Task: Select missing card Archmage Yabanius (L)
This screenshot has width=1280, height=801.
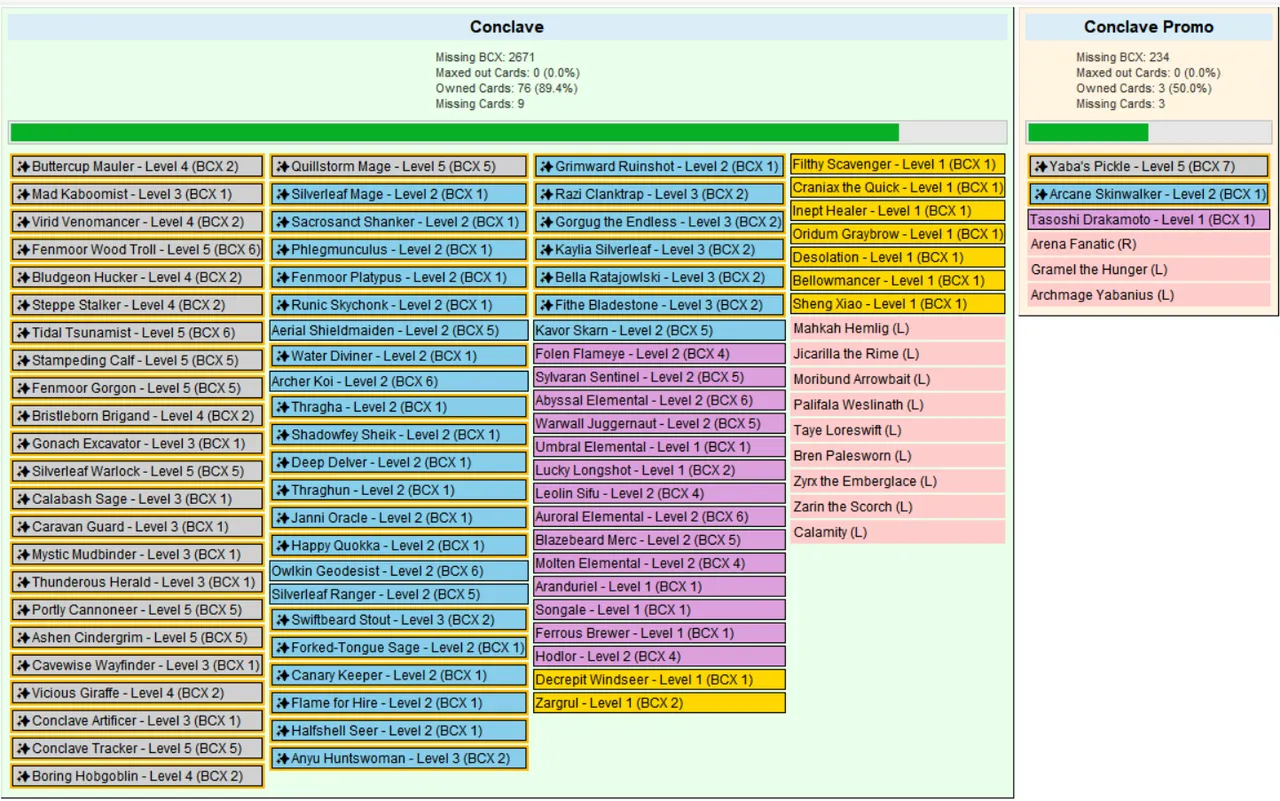Action: [1149, 295]
